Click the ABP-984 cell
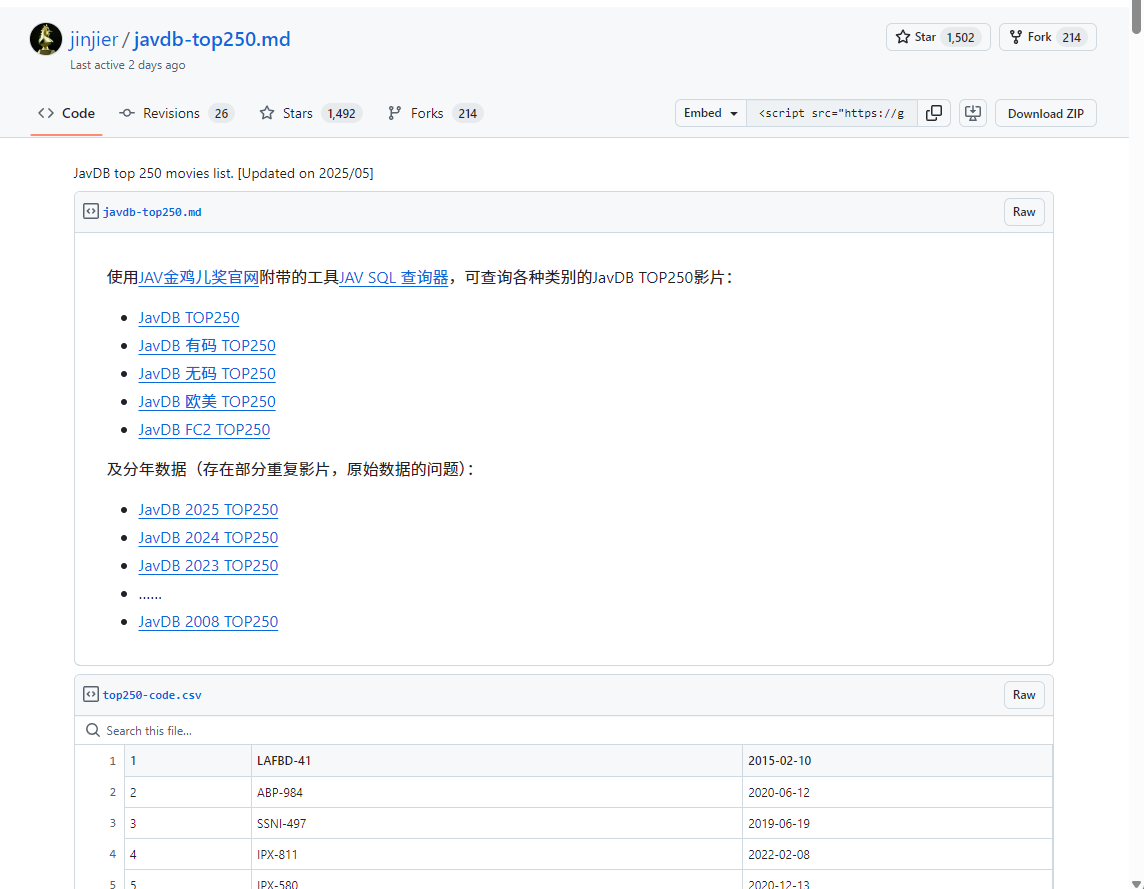 click(x=496, y=792)
